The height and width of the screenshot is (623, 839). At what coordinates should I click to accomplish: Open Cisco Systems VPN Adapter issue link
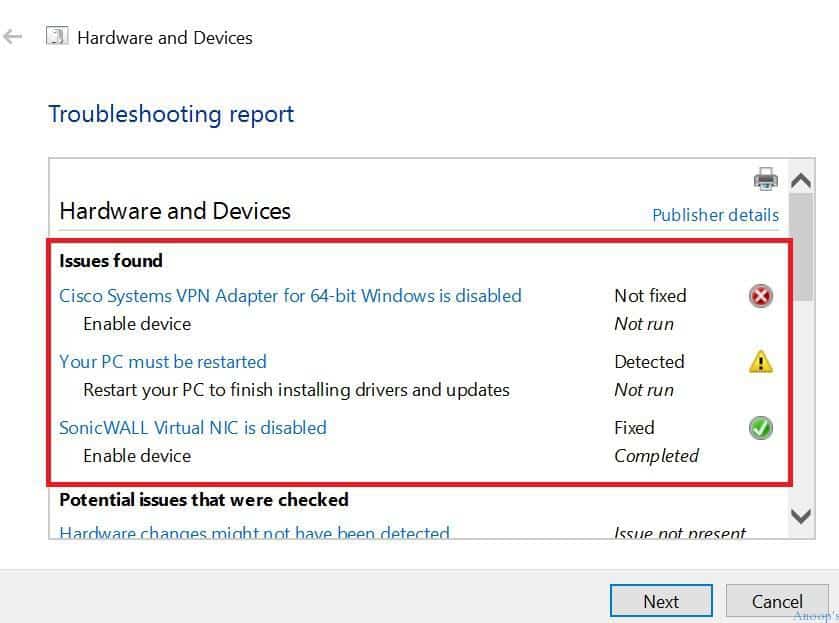pos(290,296)
